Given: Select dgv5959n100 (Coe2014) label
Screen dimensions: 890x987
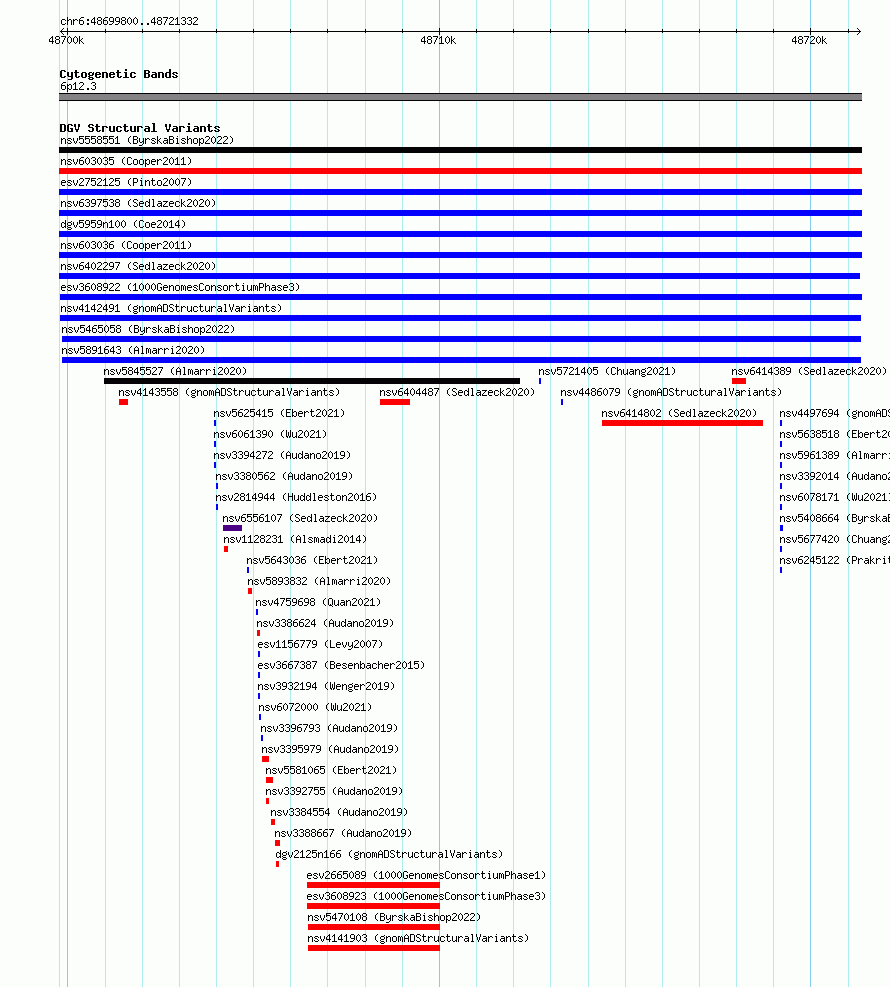Looking at the screenshot, I should tap(123, 224).
